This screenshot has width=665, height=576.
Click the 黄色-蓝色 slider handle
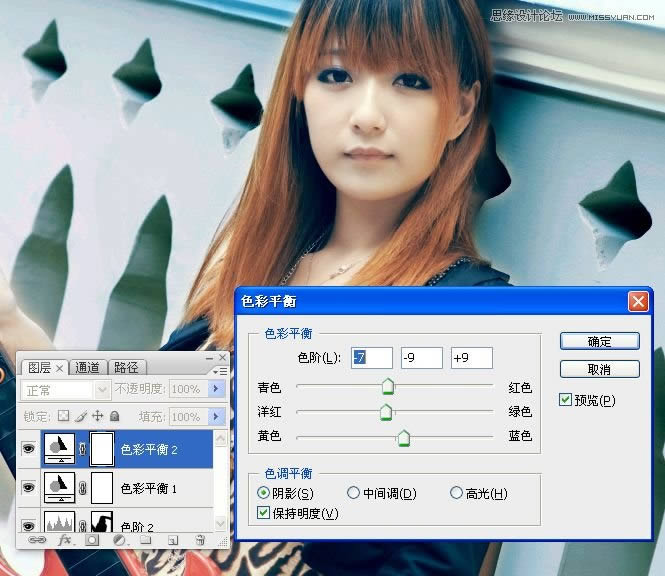(403, 437)
